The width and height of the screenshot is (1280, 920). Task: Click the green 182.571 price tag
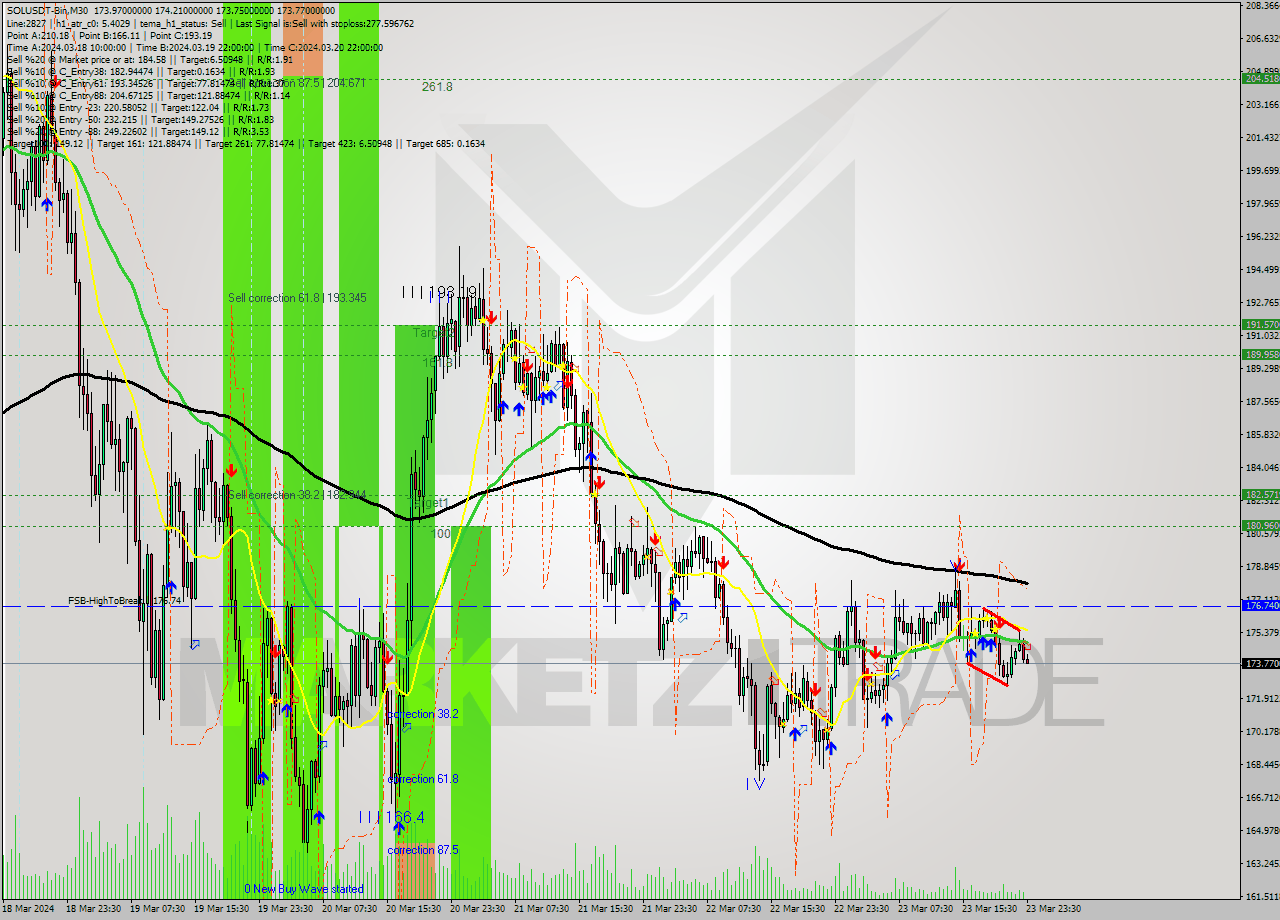pos(1261,495)
